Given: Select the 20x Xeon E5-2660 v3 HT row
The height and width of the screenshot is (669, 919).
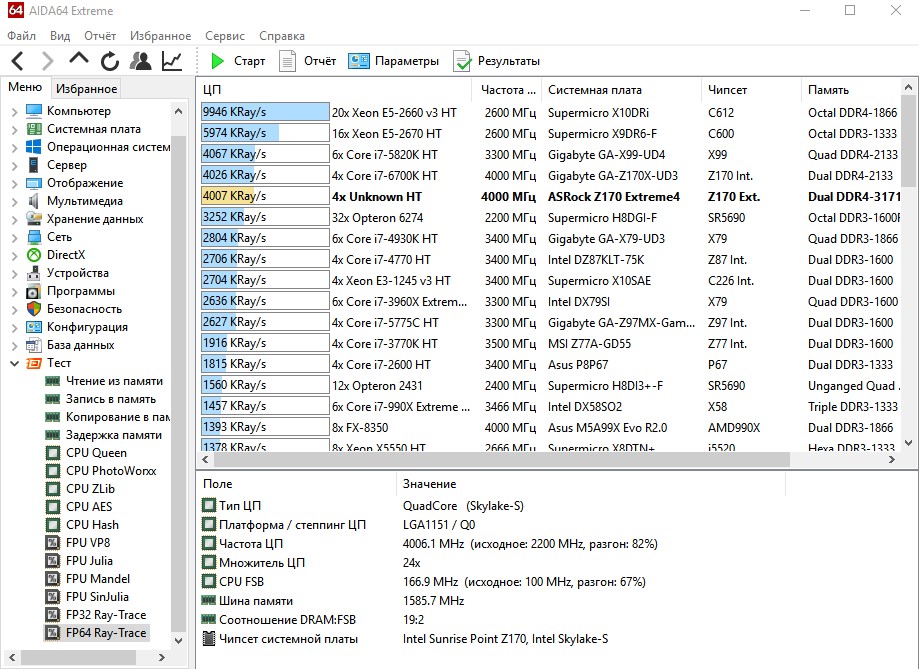Looking at the screenshot, I should (550, 113).
